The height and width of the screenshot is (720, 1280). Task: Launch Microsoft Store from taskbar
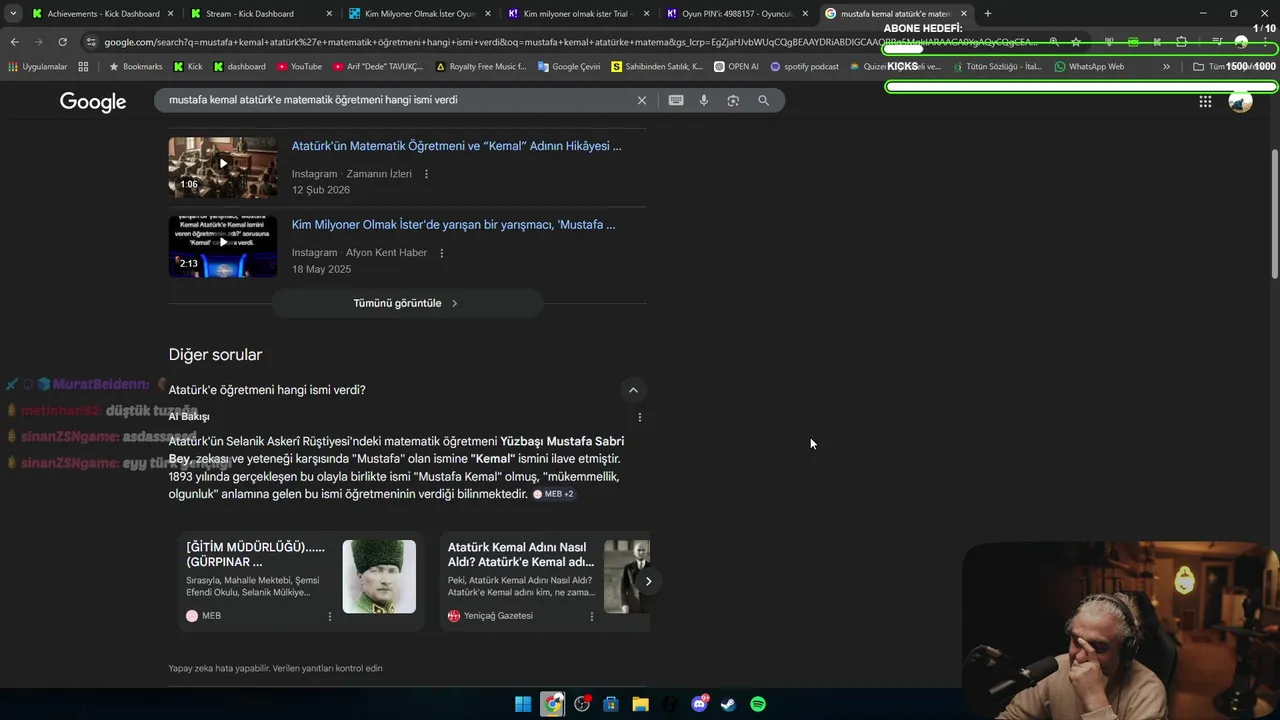click(611, 704)
